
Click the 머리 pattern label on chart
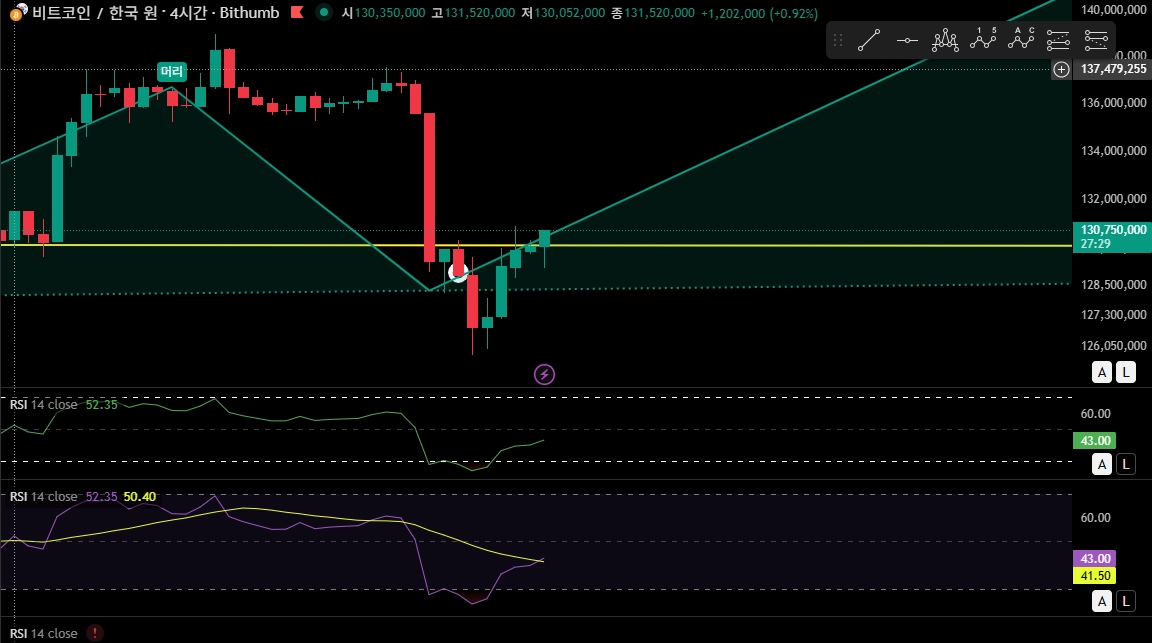(x=172, y=71)
